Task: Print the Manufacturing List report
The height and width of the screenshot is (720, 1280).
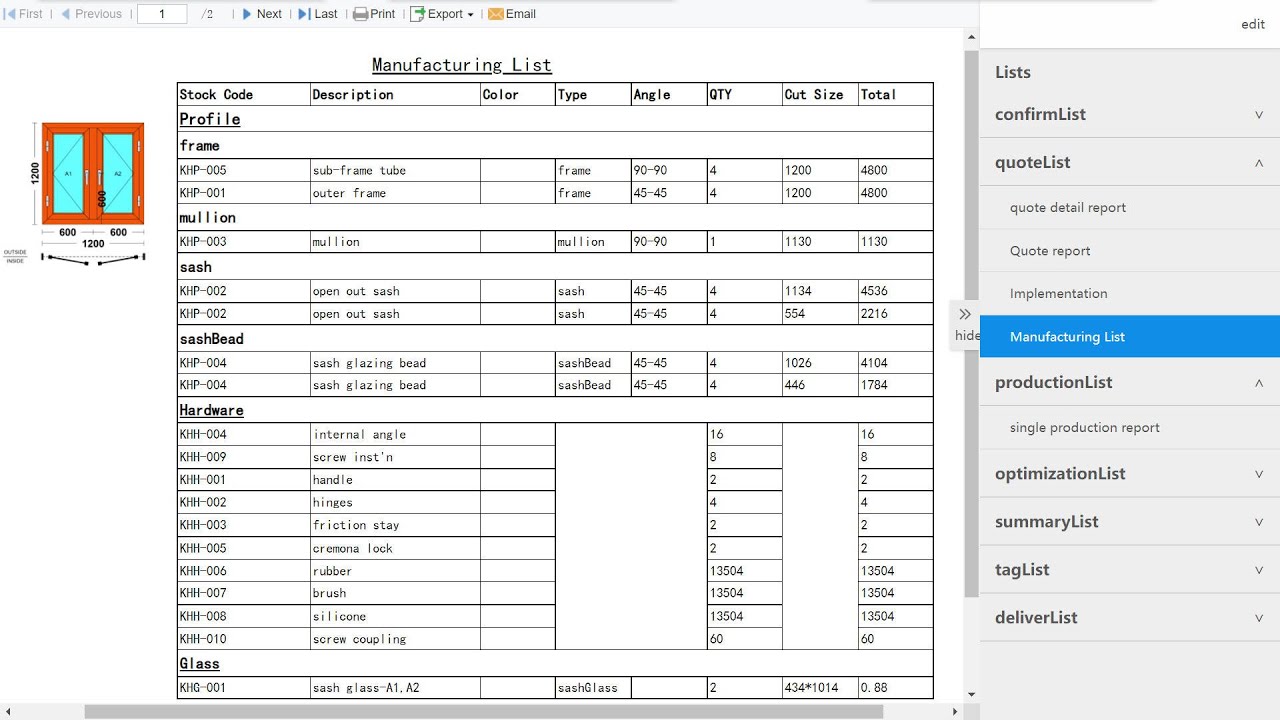Action: pyautogui.click(x=374, y=14)
